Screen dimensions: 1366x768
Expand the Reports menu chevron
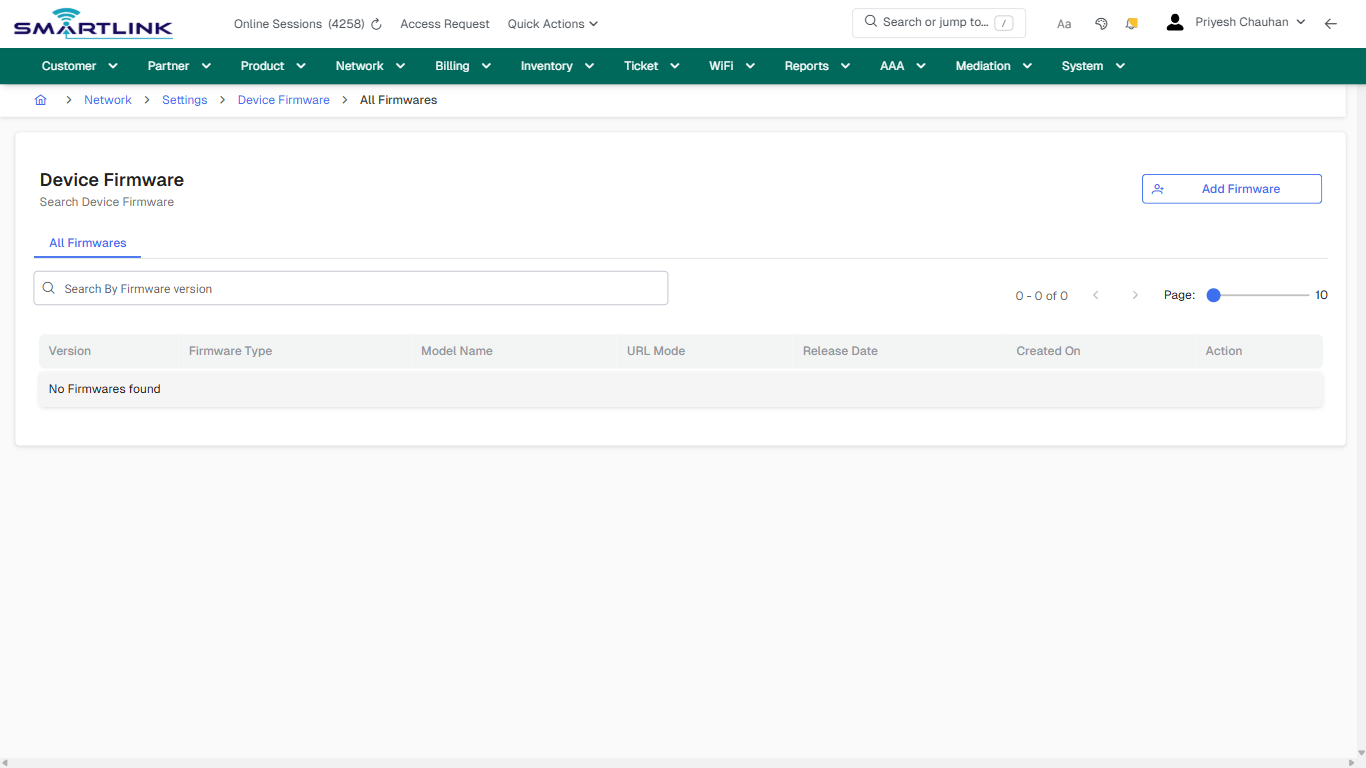pyautogui.click(x=845, y=65)
